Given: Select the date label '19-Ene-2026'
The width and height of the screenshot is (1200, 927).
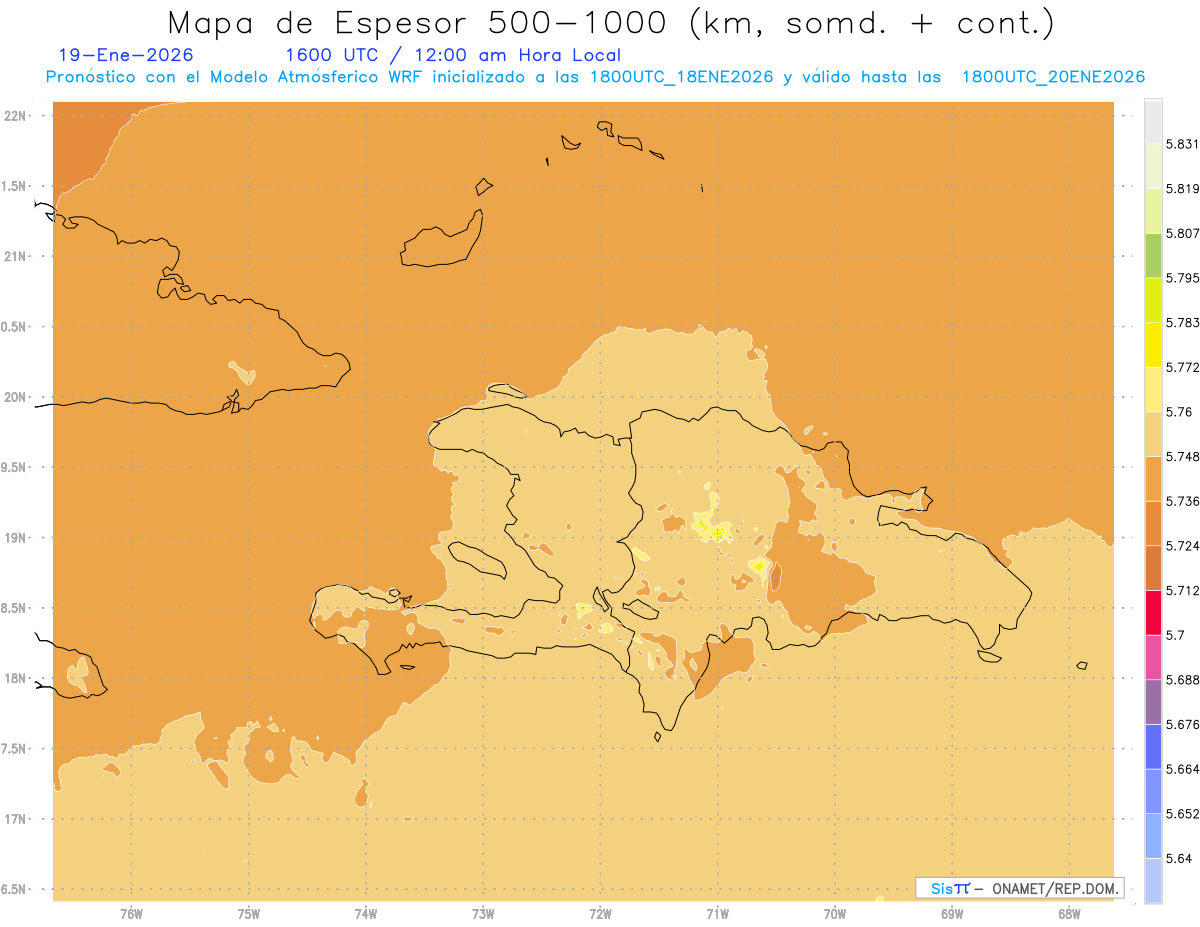Looking at the screenshot, I should pyautogui.click(x=126, y=55).
